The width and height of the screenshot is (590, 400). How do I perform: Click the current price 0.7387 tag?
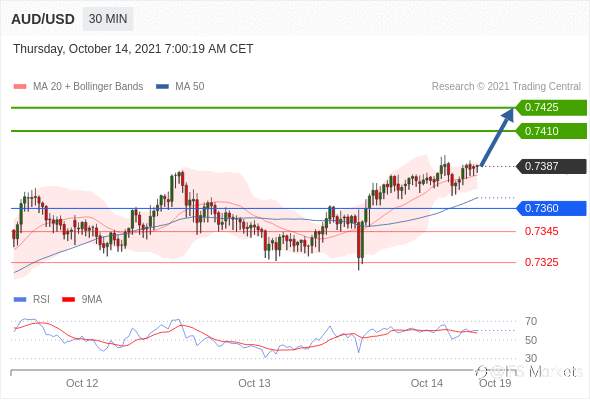551,166
